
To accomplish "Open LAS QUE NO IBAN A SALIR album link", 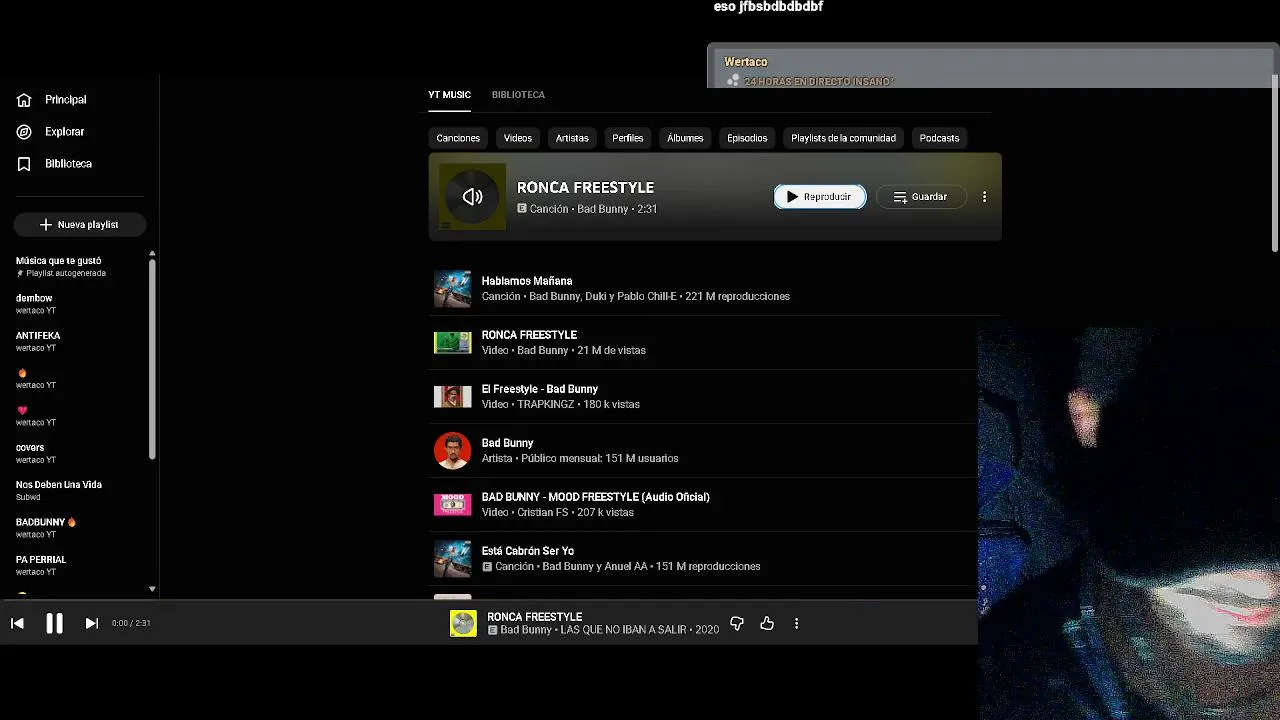I will 624,630.
